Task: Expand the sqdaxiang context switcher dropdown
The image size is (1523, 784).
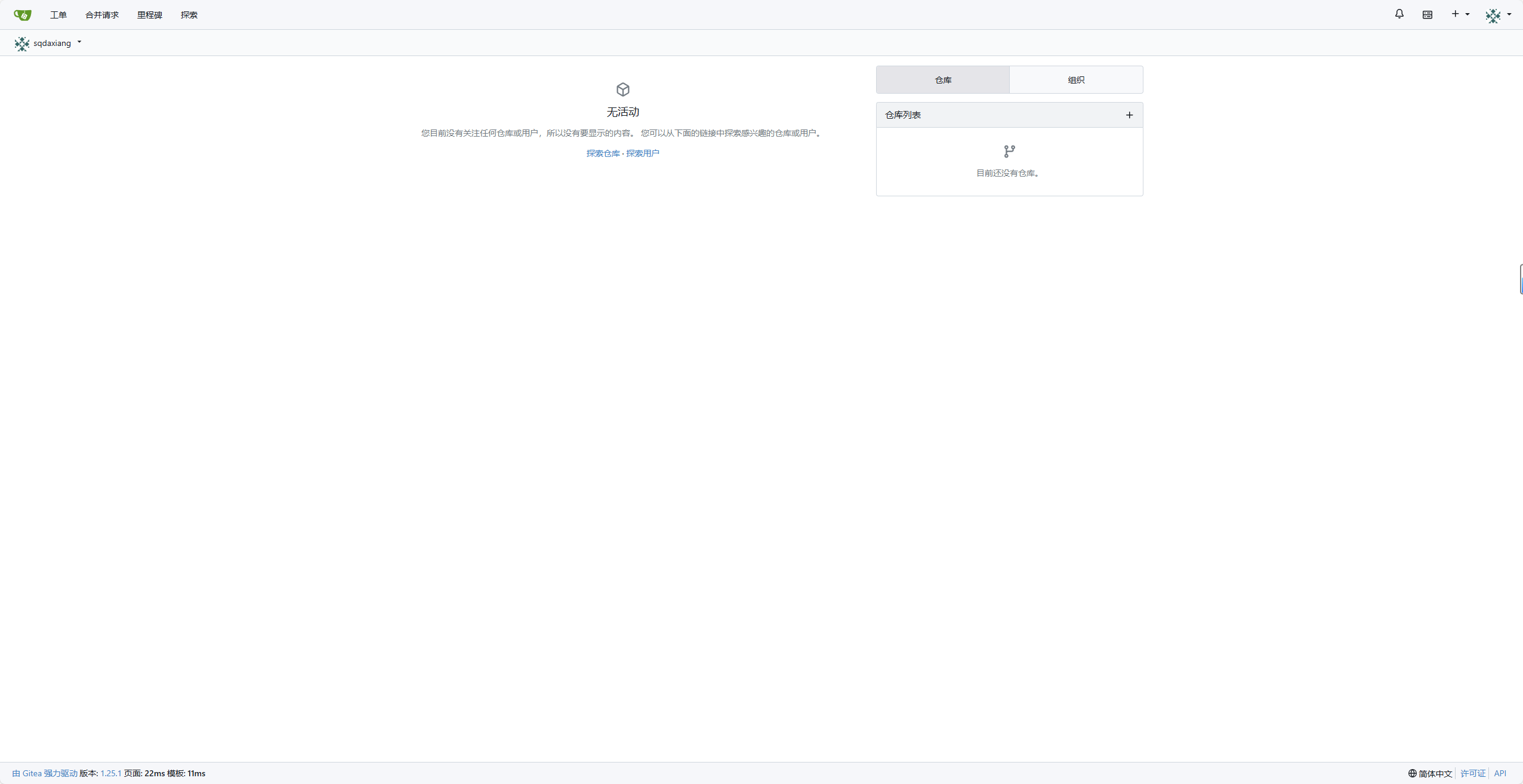Action: tap(79, 42)
